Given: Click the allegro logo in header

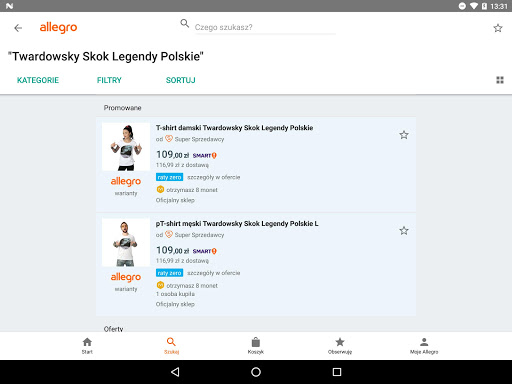Looking at the screenshot, I should pos(58,28).
